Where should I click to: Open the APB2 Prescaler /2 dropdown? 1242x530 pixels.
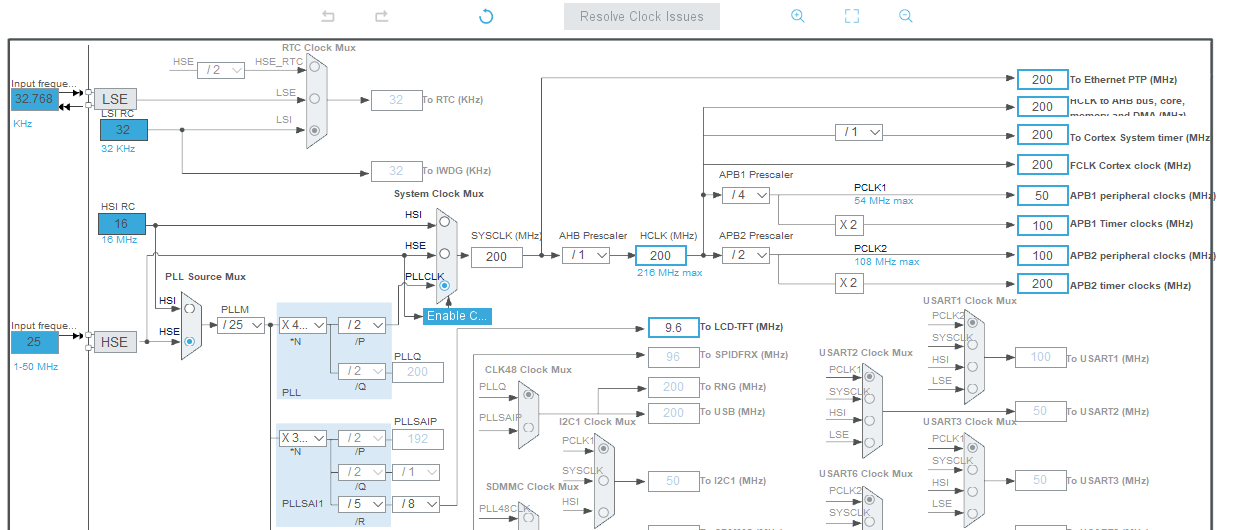(746, 256)
